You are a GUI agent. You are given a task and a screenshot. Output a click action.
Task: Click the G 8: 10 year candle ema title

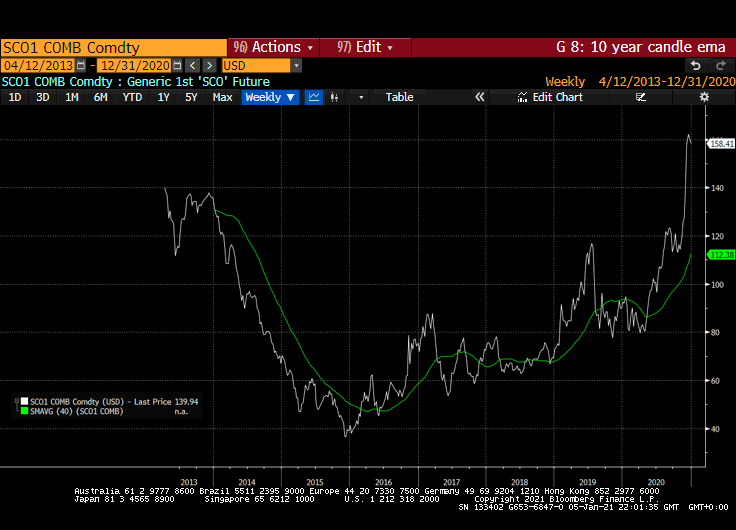[641, 47]
